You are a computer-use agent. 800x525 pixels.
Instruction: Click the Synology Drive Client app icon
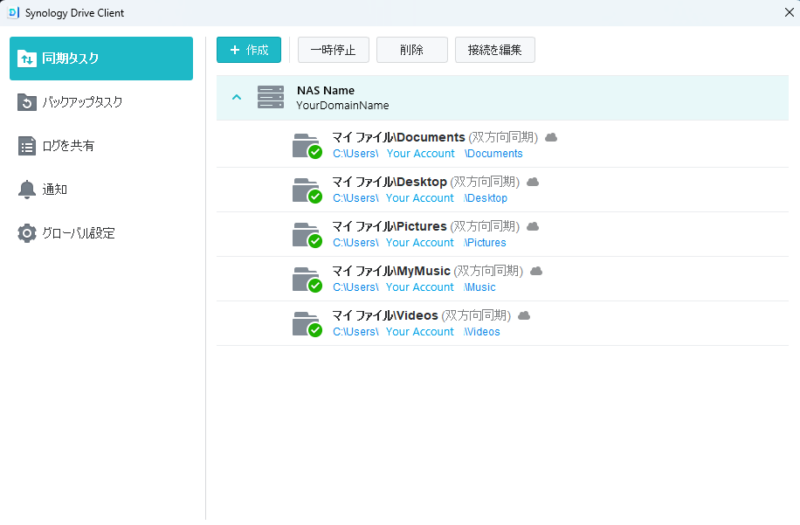(x=14, y=13)
